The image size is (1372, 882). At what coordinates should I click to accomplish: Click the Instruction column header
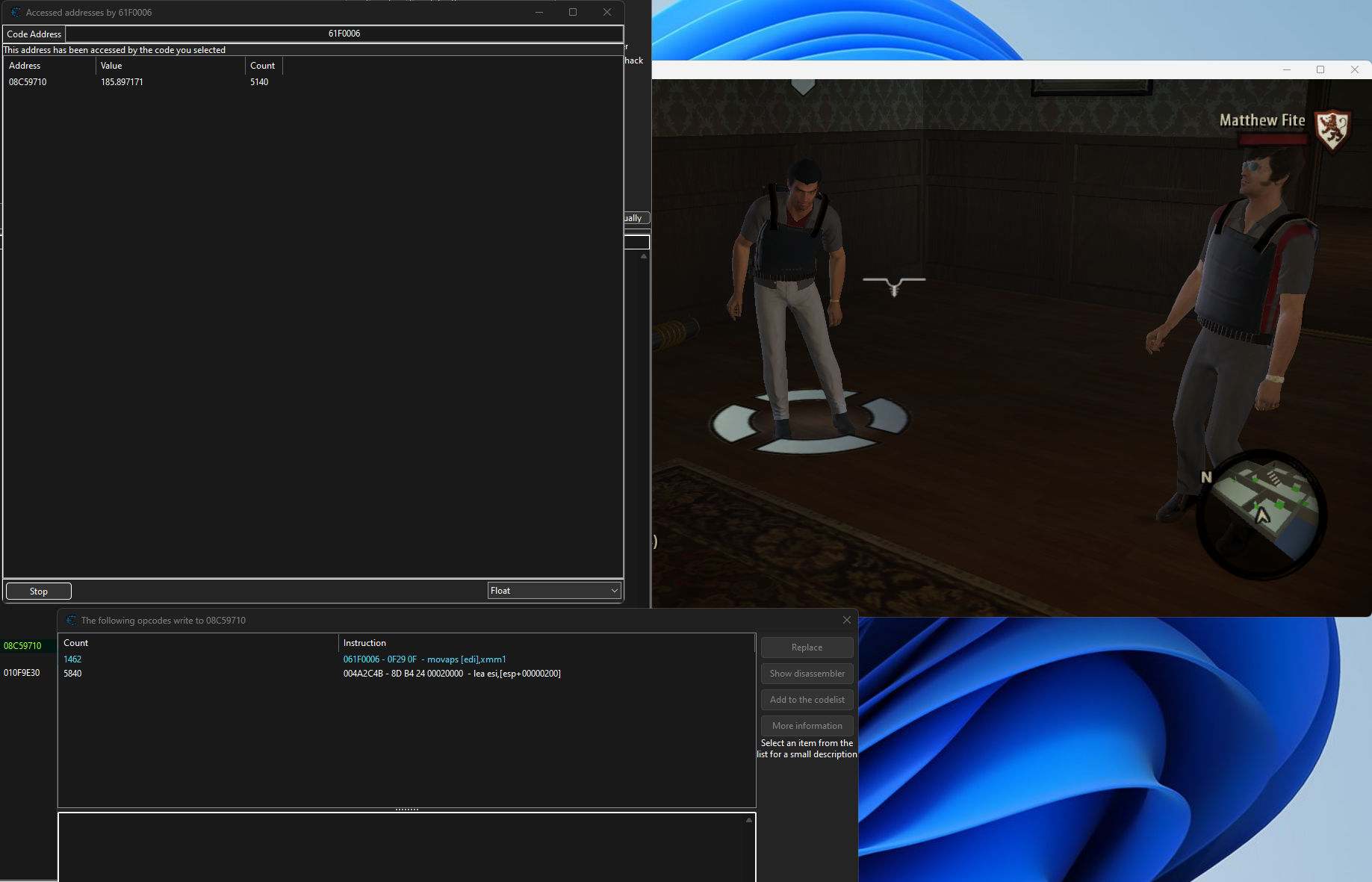pyautogui.click(x=364, y=643)
